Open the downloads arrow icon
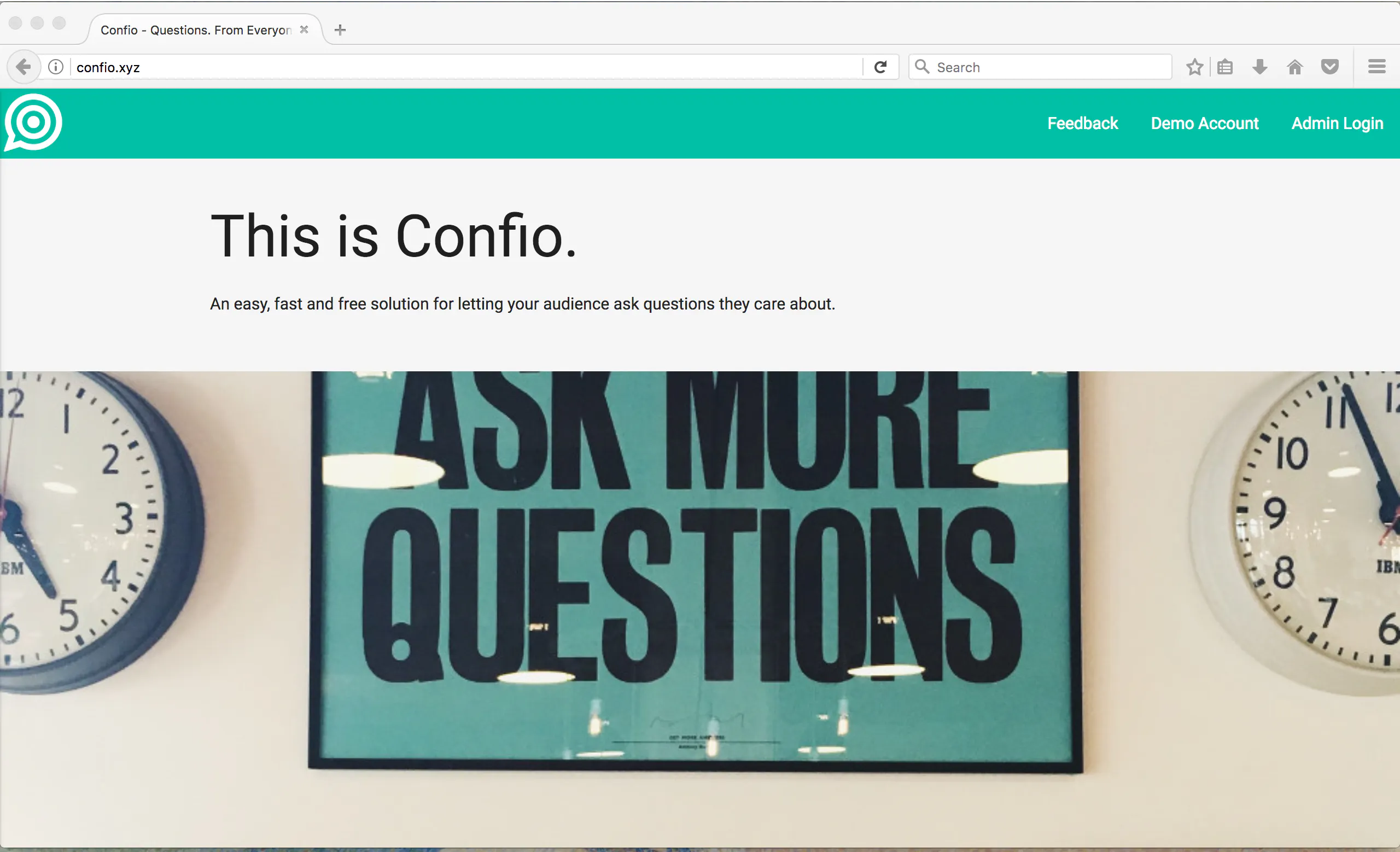This screenshot has width=1400, height=852. tap(1259, 67)
